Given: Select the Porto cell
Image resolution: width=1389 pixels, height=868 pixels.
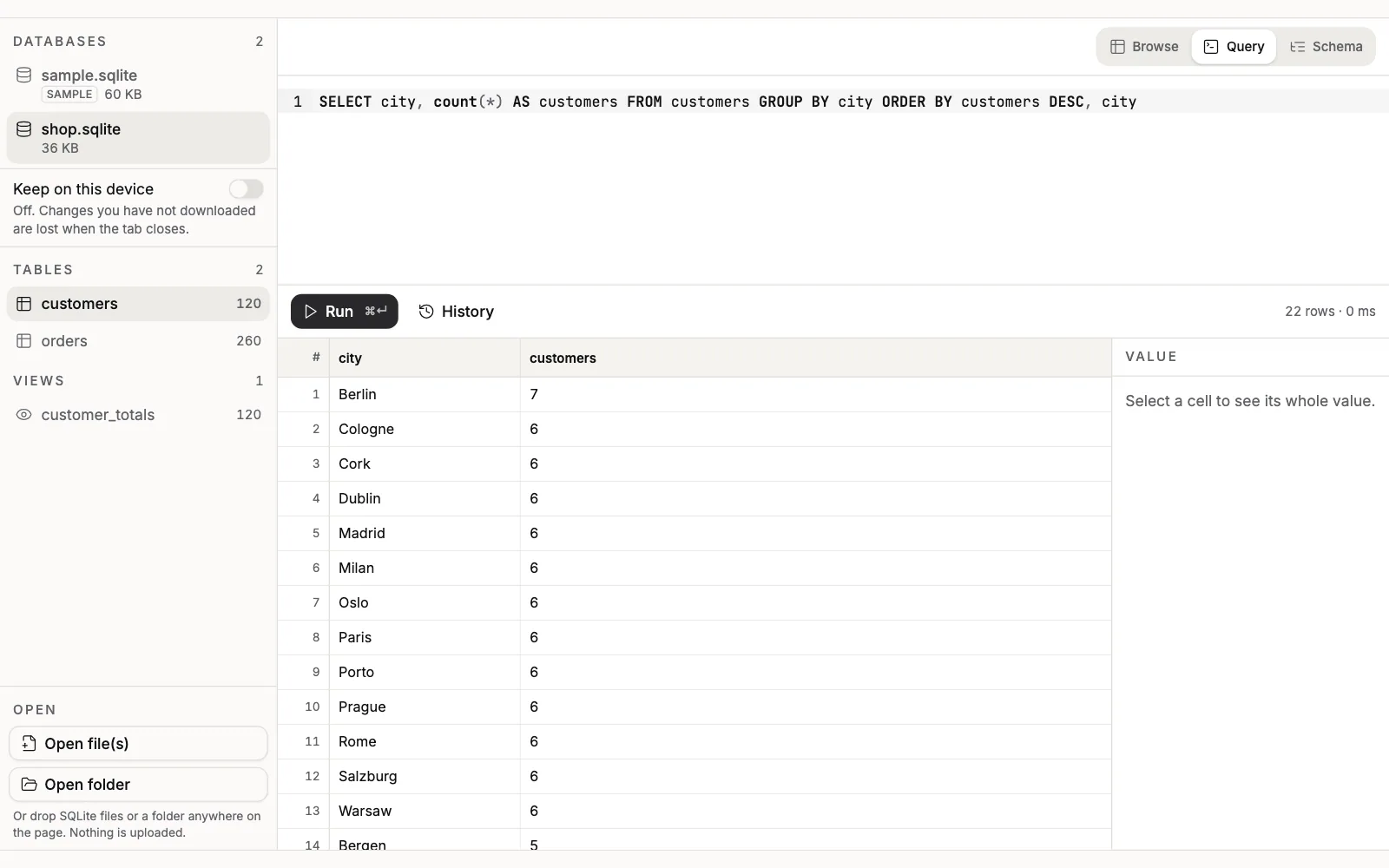Looking at the screenshot, I should (425, 672).
